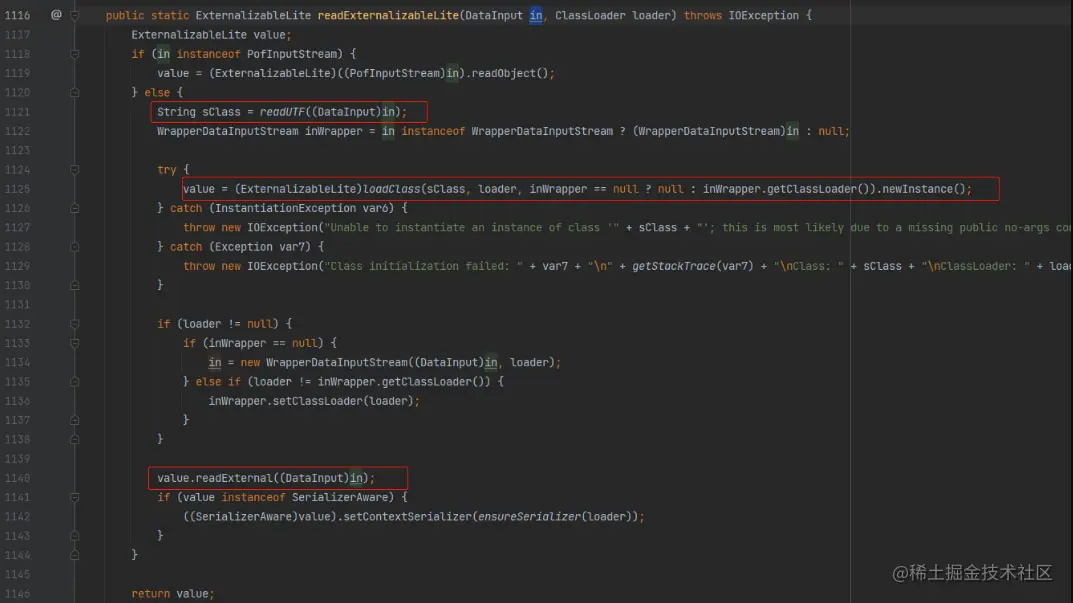Click the 'readObject()' call on line 1119
This screenshot has width=1073, height=603.
click(x=510, y=73)
